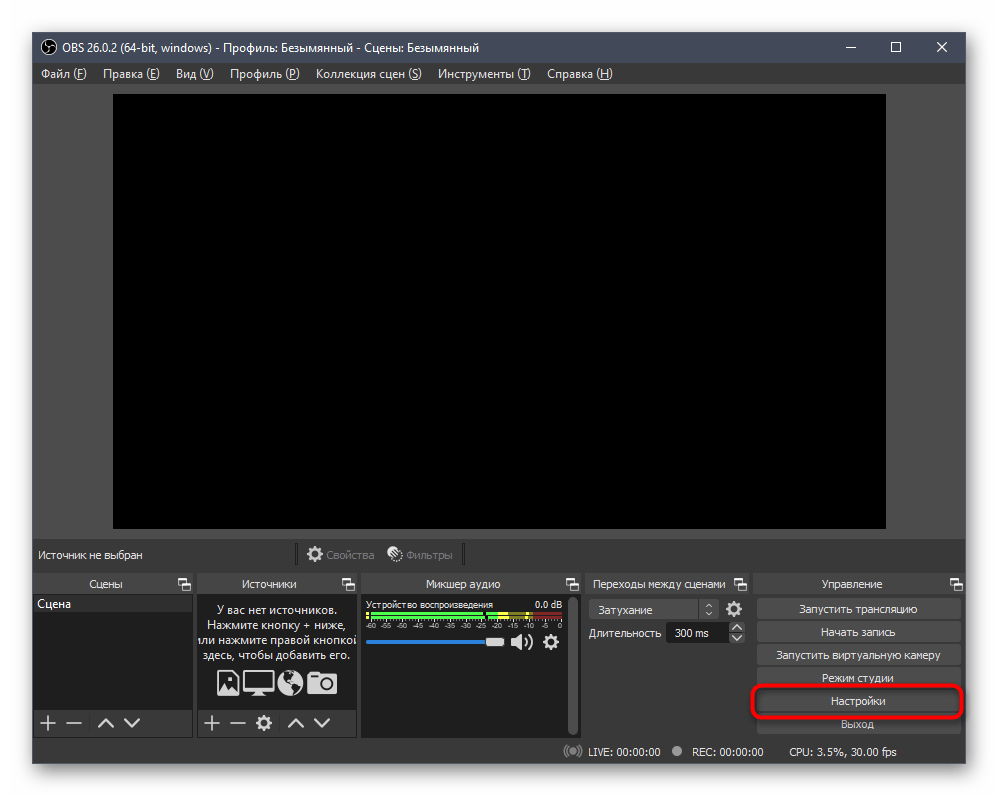Start recording with Начать запись
This screenshot has width=998, height=796.
click(857, 632)
